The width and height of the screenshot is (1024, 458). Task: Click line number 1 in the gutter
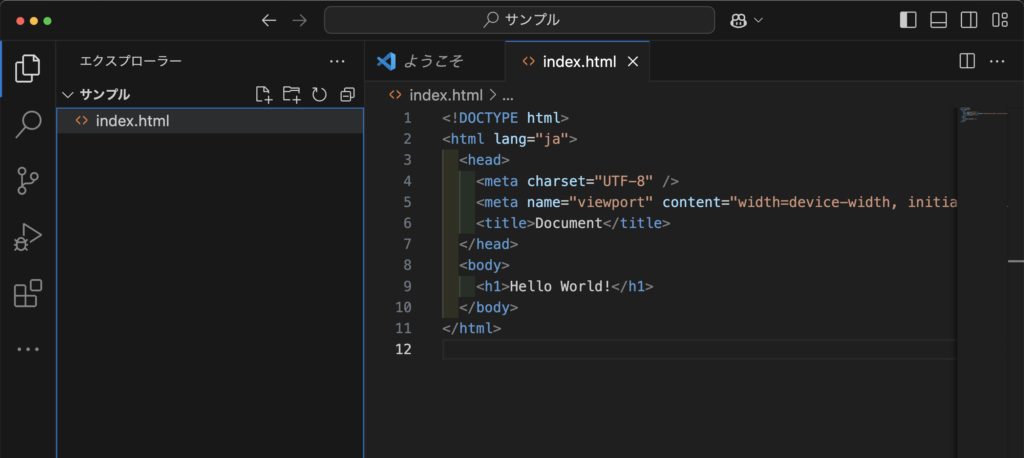pos(408,118)
